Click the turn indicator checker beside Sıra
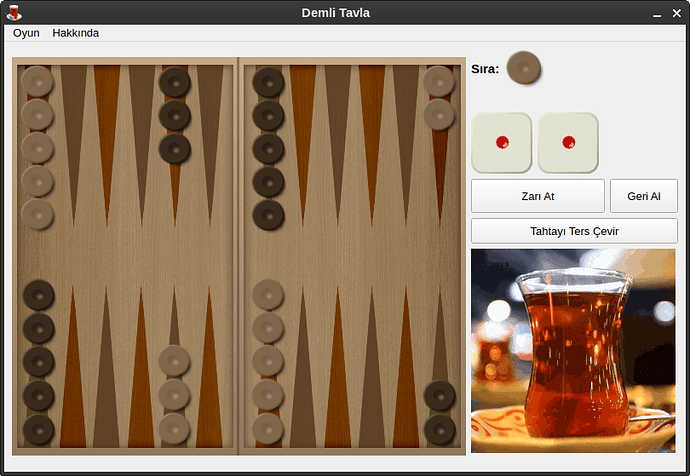The image size is (690, 476). [x=523, y=68]
